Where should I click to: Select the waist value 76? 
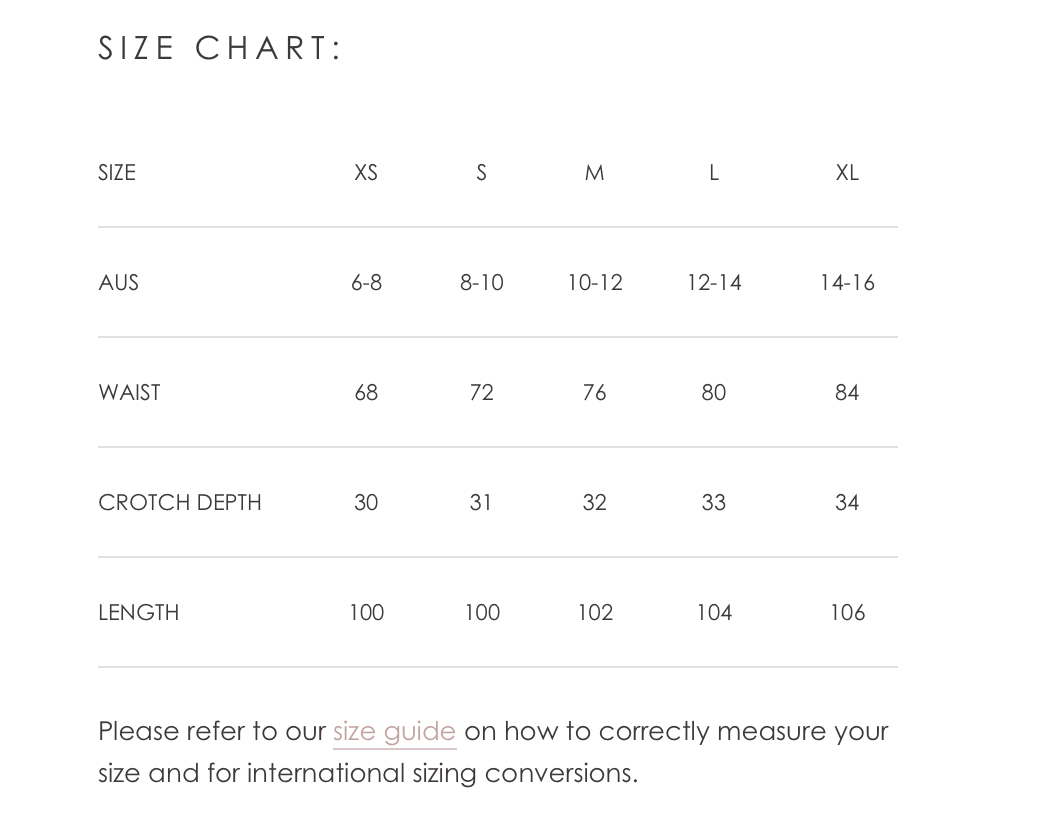(594, 393)
